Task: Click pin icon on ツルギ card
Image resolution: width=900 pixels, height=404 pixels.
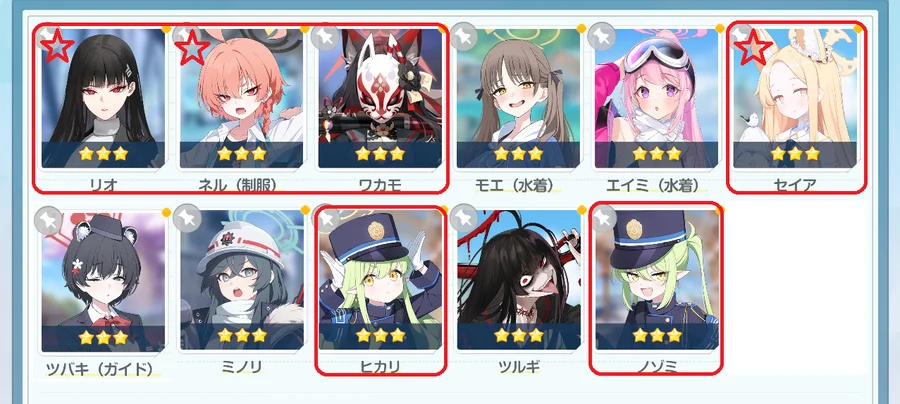Action: (464, 219)
